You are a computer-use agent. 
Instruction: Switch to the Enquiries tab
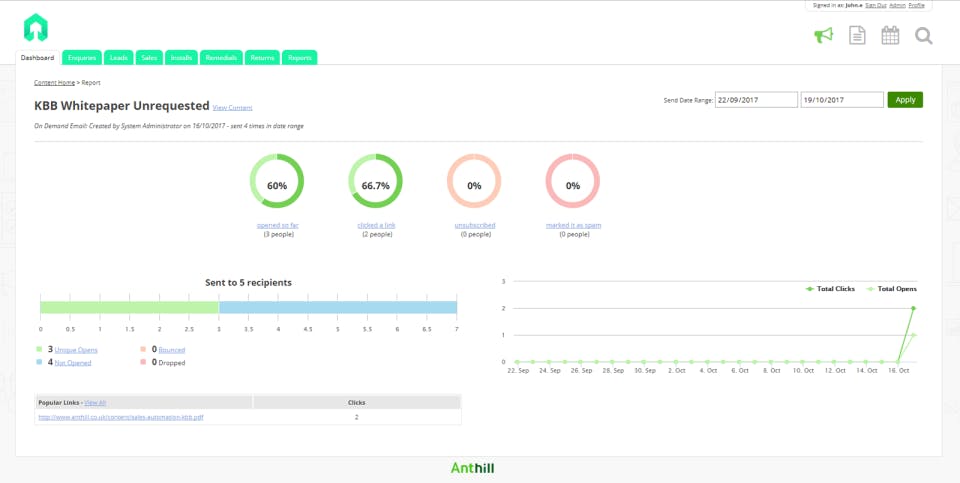pos(82,58)
